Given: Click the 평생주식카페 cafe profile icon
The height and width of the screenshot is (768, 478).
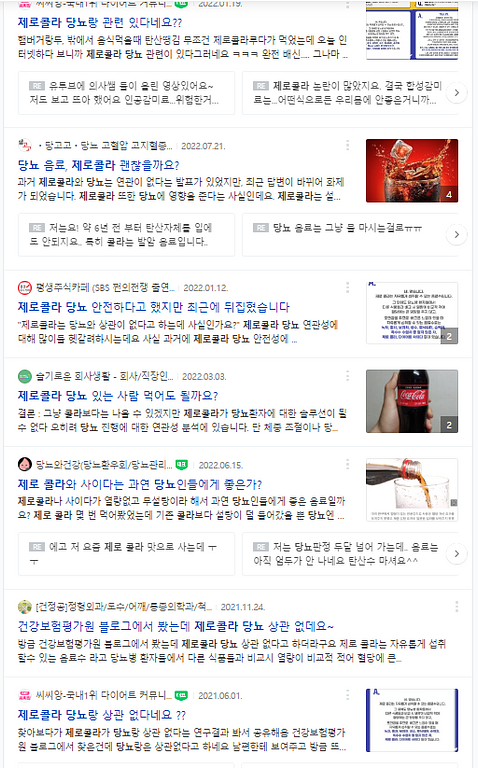Looking at the screenshot, I should [24, 288].
